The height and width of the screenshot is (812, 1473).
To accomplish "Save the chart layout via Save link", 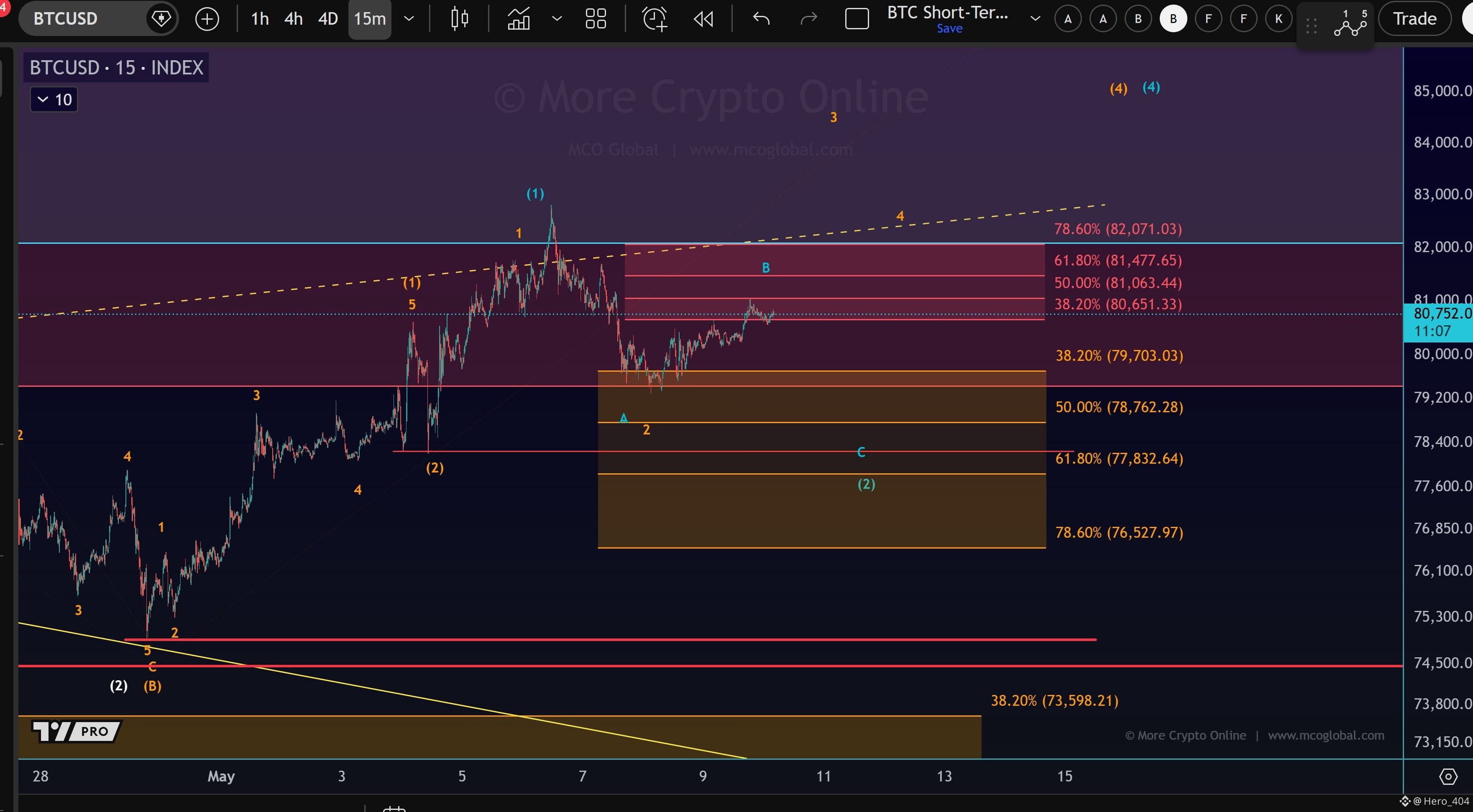I will pyautogui.click(x=949, y=28).
